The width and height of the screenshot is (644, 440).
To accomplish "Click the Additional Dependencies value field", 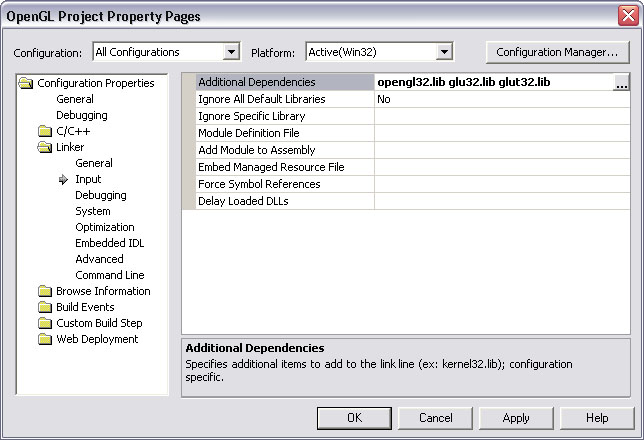I will click(493, 82).
